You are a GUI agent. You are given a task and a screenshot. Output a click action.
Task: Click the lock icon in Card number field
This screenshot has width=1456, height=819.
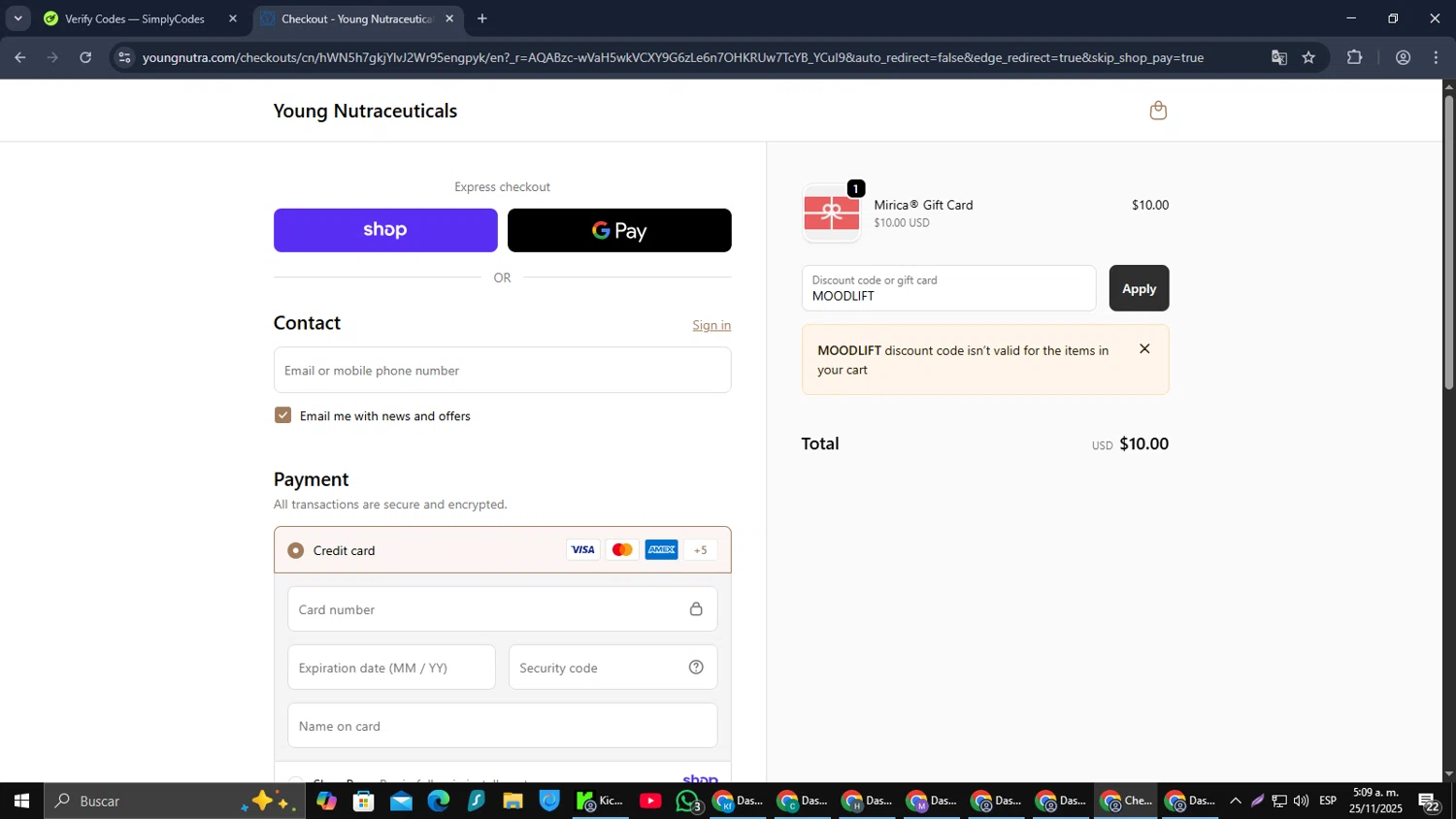[x=696, y=609]
